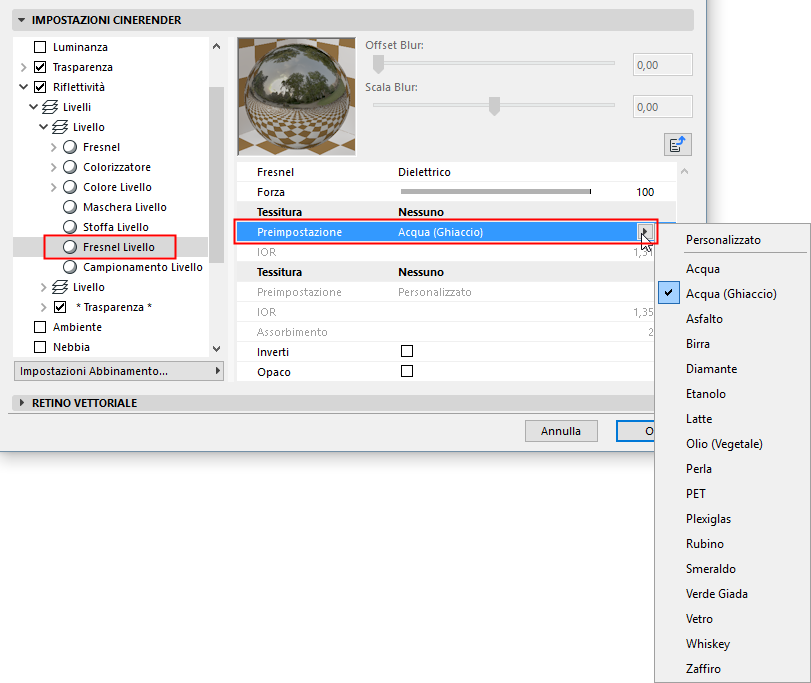Select the first Tessitura Nessuno row

point(456,212)
